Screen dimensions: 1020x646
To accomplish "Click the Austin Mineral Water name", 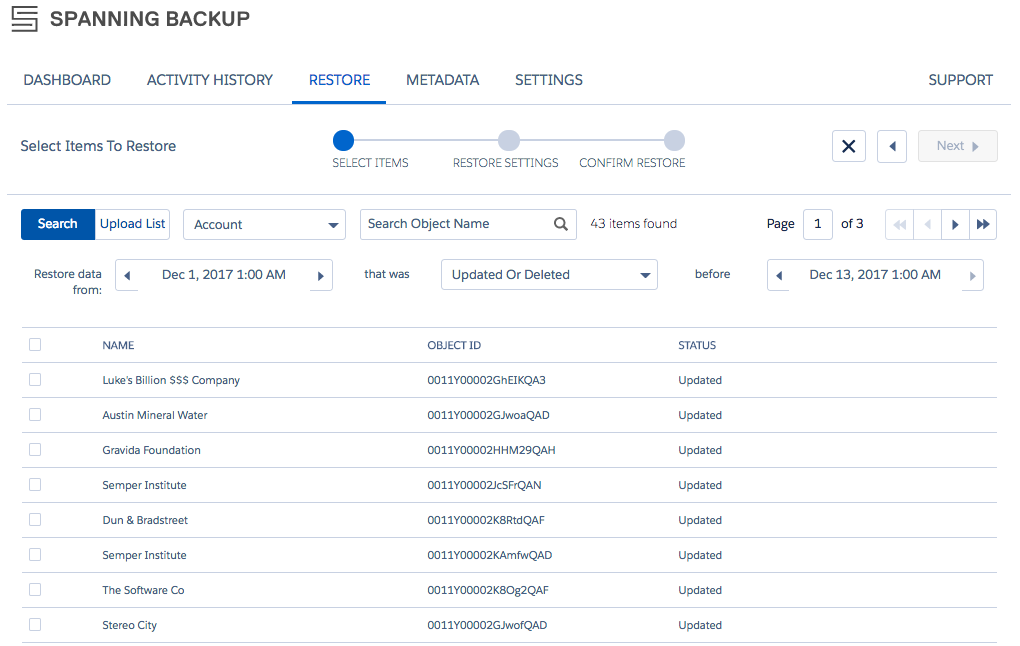I will pos(155,415).
